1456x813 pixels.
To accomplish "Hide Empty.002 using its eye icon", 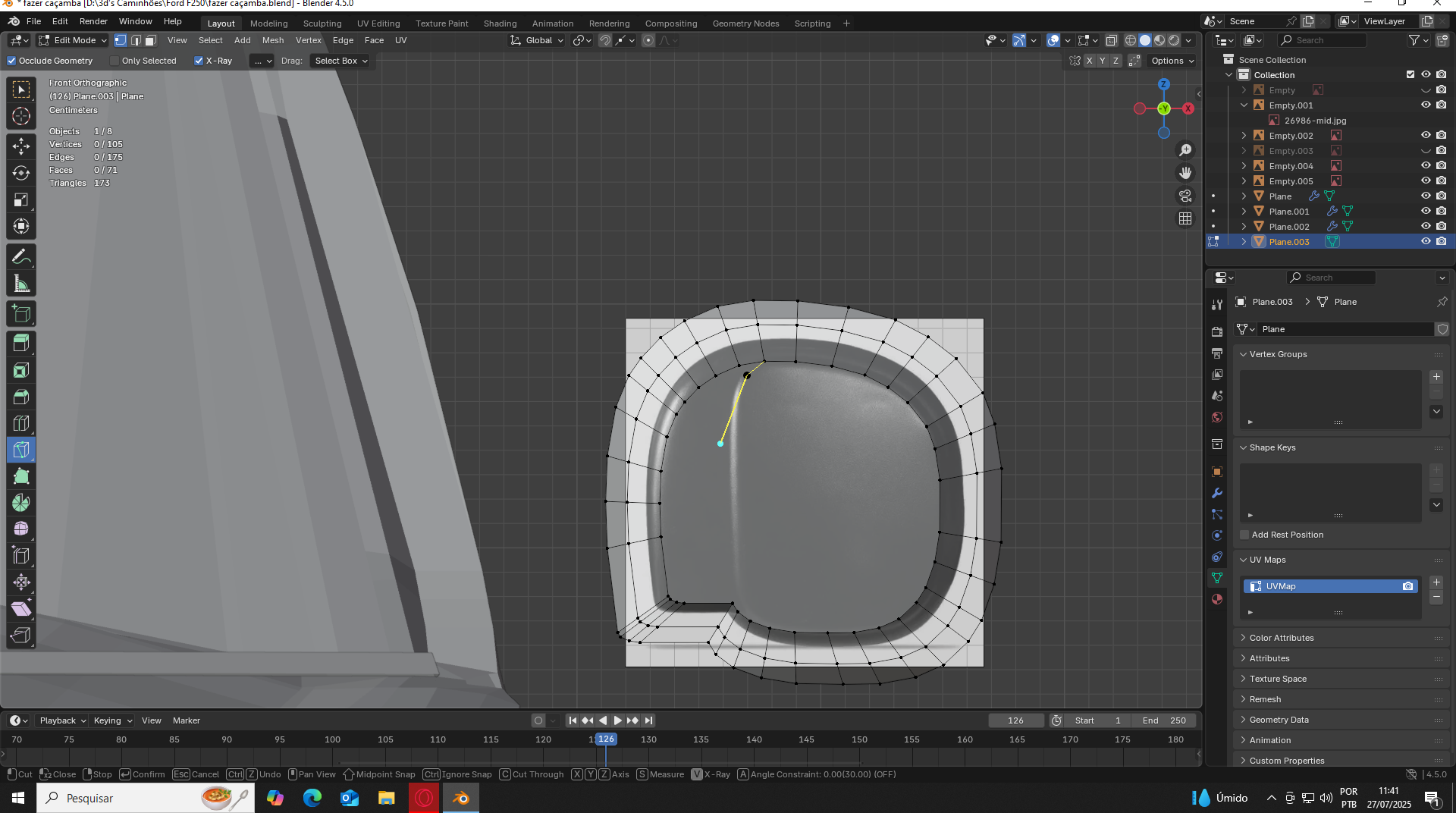I will (x=1426, y=135).
